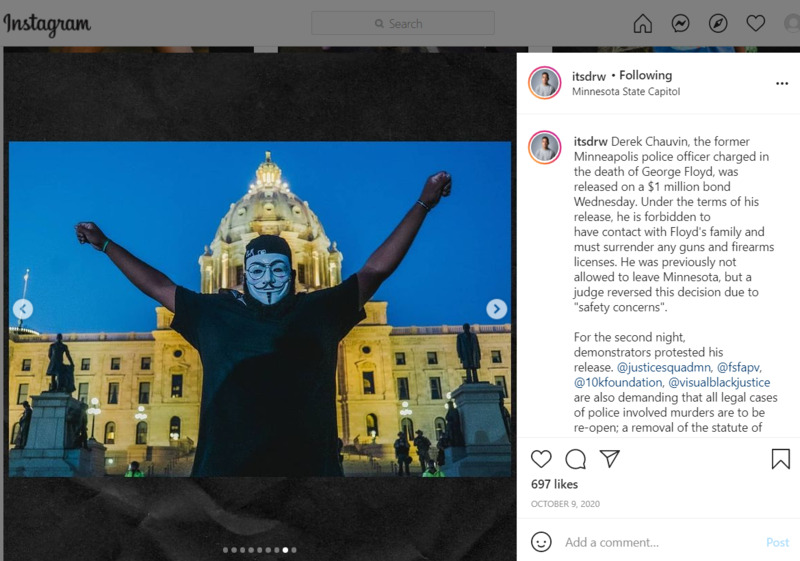The image size is (800, 561).
Task: Open Messenger direct messages icon
Action: pyautogui.click(x=681, y=23)
